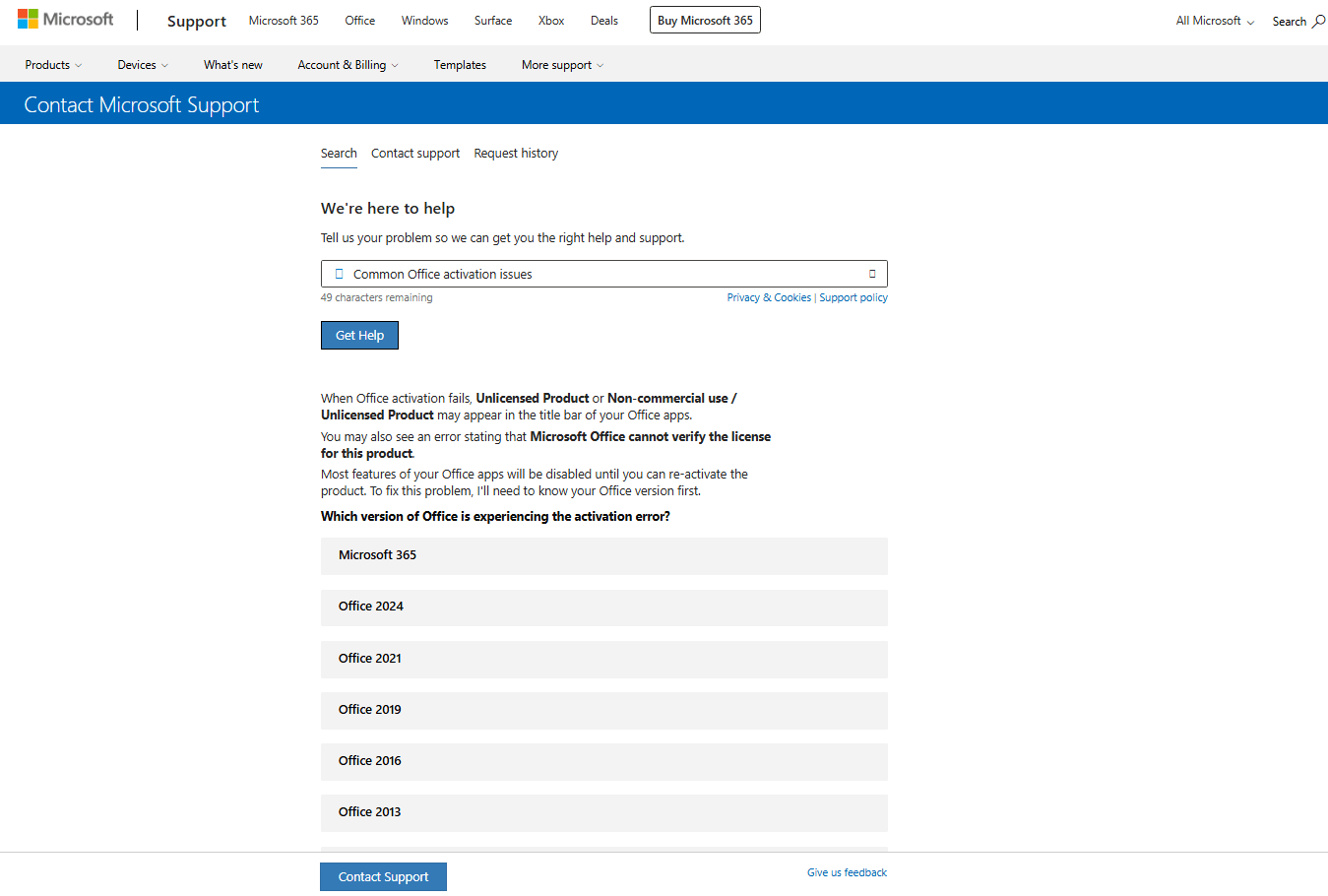Choose the Microsoft 365 version option
Image resolution: width=1328 pixels, height=896 pixels.
[x=604, y=556]
